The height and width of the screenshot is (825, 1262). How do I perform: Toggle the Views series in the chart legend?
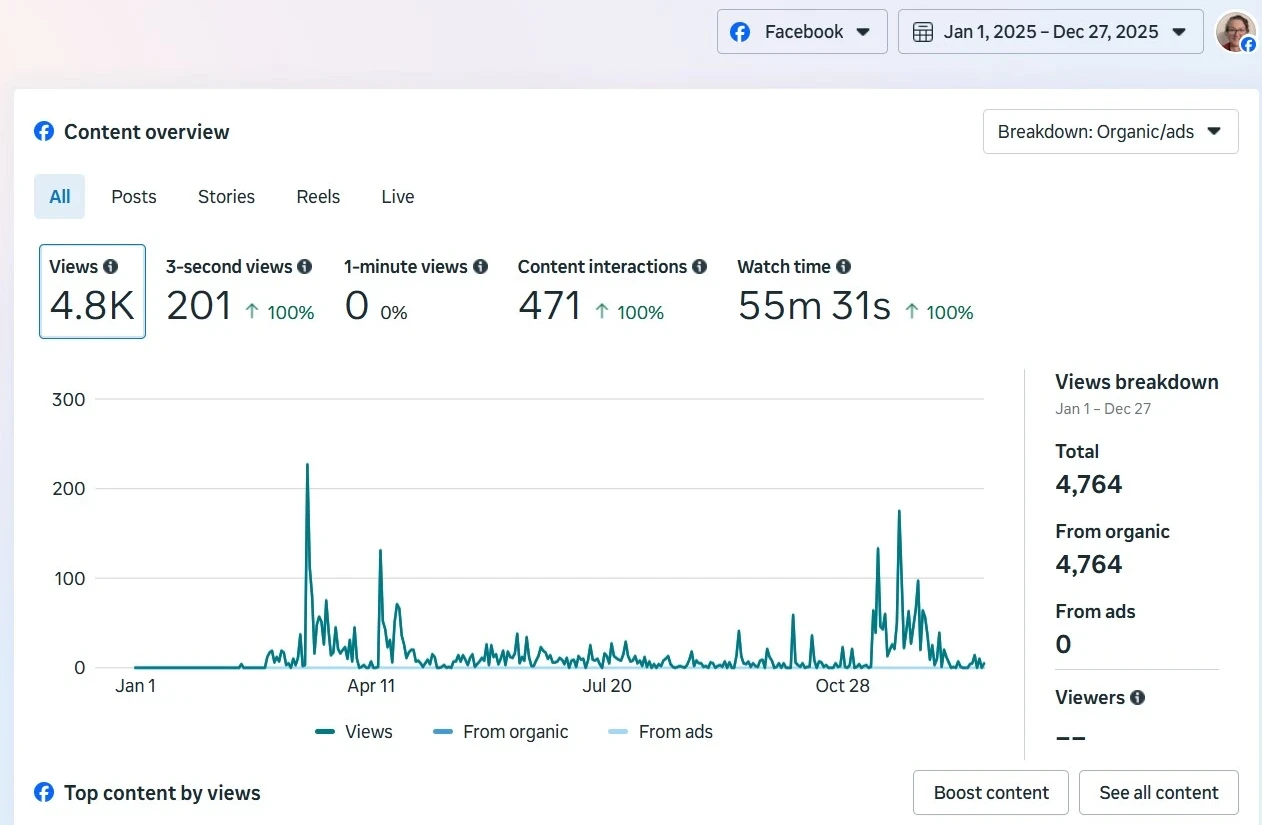(354, 731)
